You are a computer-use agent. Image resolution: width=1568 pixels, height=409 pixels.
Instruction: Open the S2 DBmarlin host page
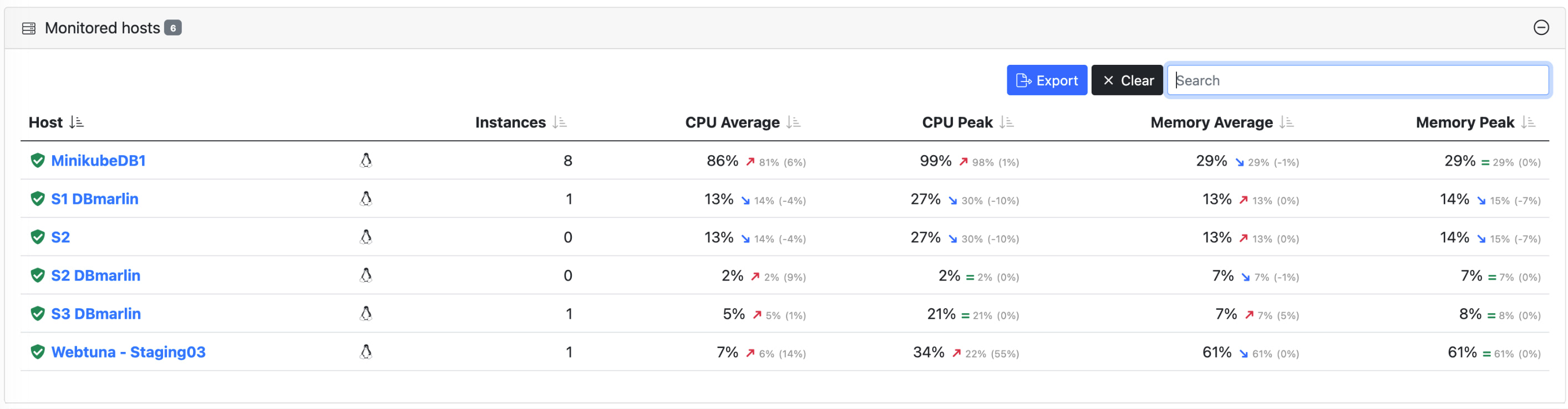point(95,275)
